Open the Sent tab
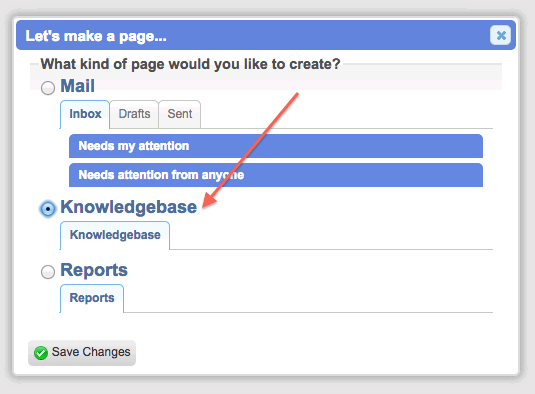 pyautogui.click(x=179, y=114)
